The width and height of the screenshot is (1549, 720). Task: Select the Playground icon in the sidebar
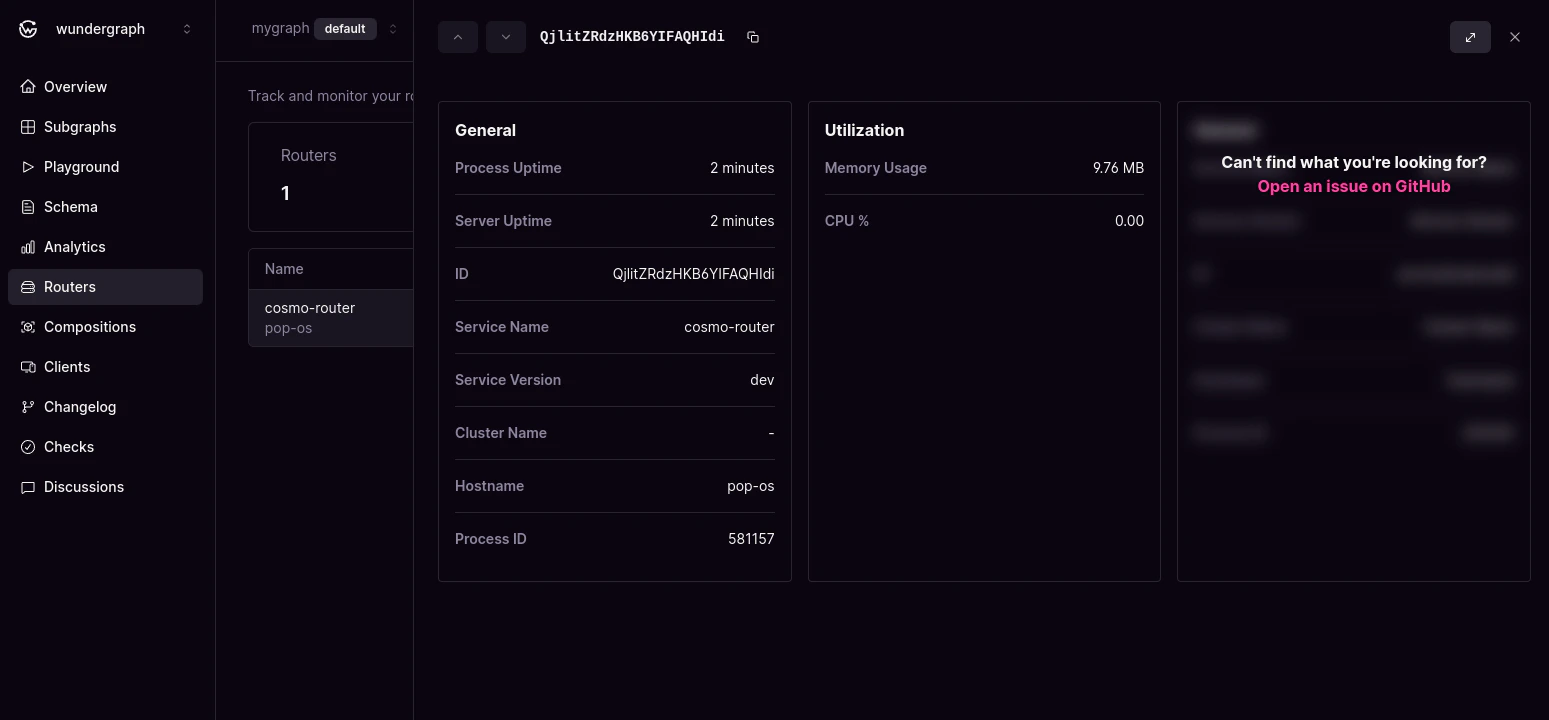[x=28, y=167]
